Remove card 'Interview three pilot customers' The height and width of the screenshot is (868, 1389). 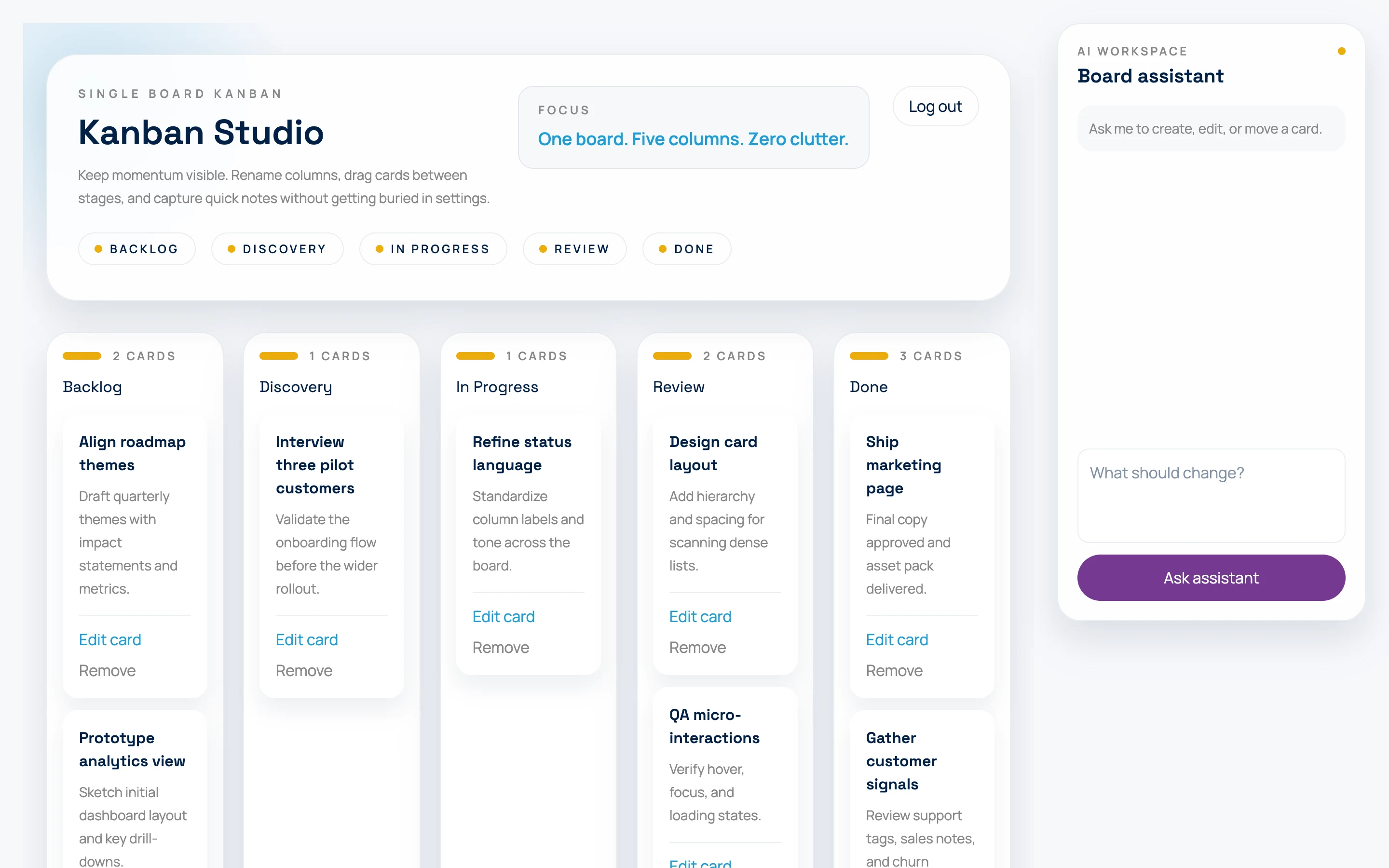(x=304, y=670)
